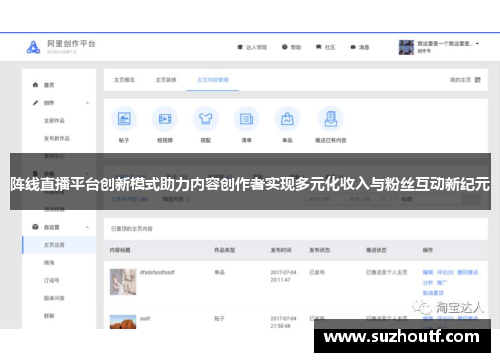This screenshot has width=500, height=362.
Task: Click the 作品类型 column header
Action: click(x=225, y=250)
